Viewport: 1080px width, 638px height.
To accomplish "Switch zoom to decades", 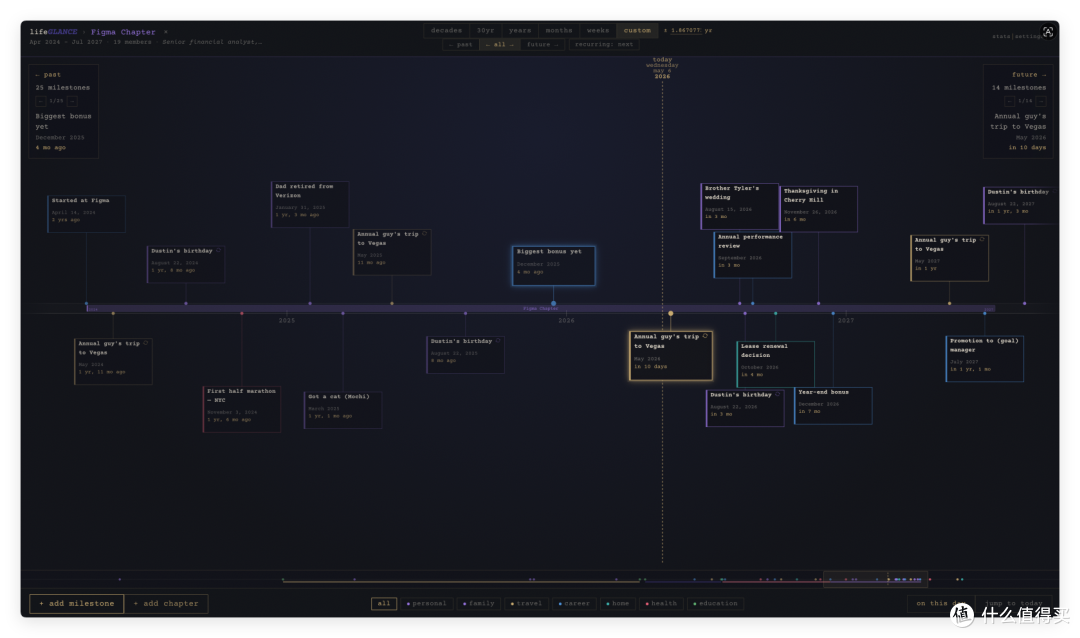I will (x=446, y=30).
